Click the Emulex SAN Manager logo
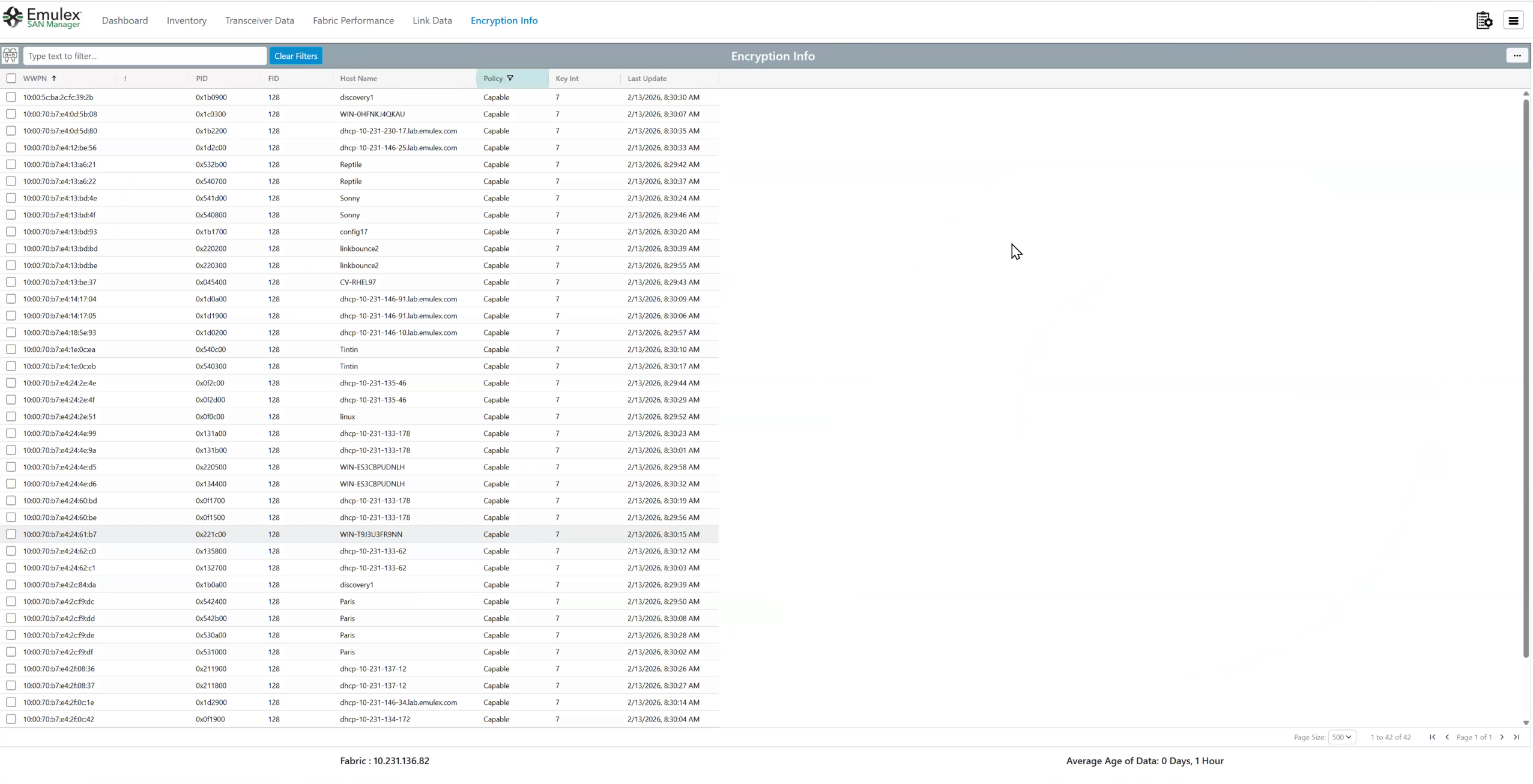 coord(42,18)
